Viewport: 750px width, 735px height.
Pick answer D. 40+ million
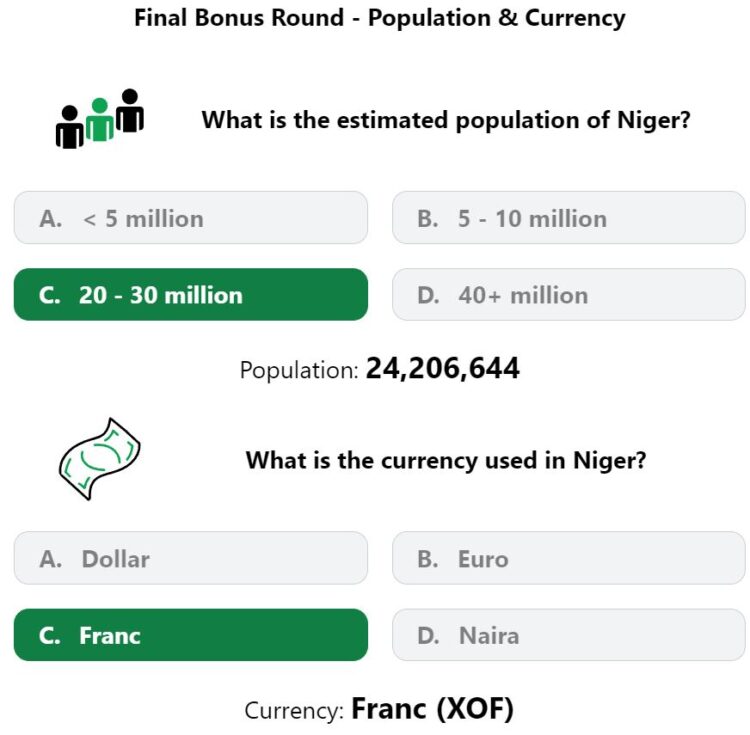pos(569,295)
